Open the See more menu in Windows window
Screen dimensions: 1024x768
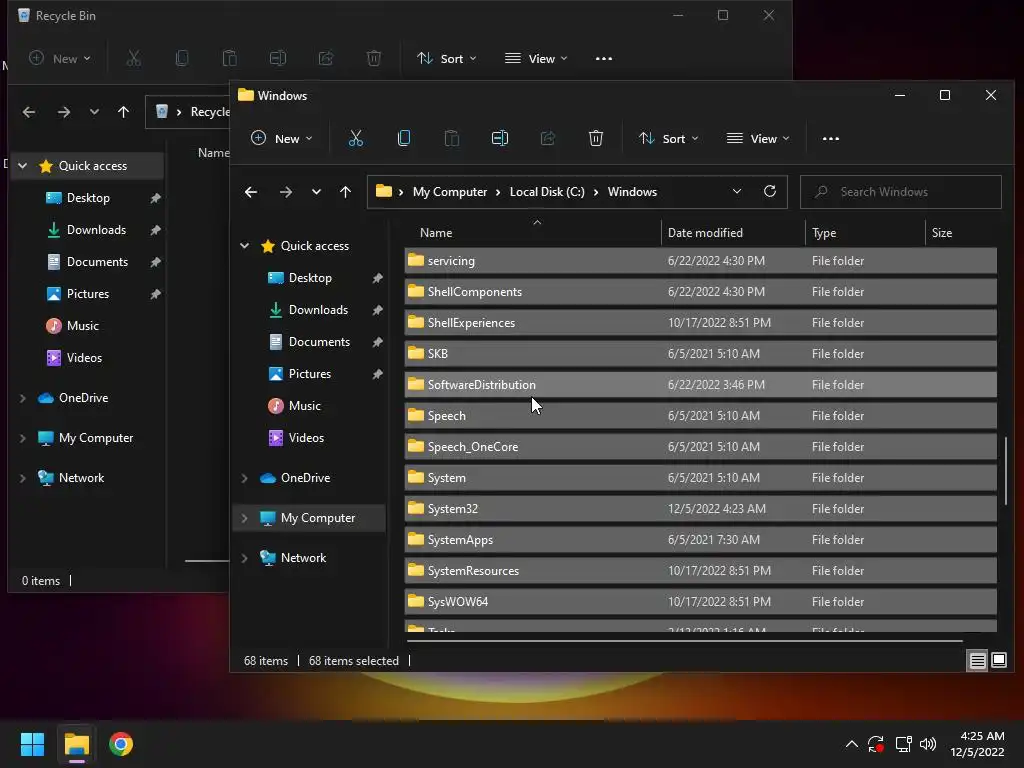[831, 138]
